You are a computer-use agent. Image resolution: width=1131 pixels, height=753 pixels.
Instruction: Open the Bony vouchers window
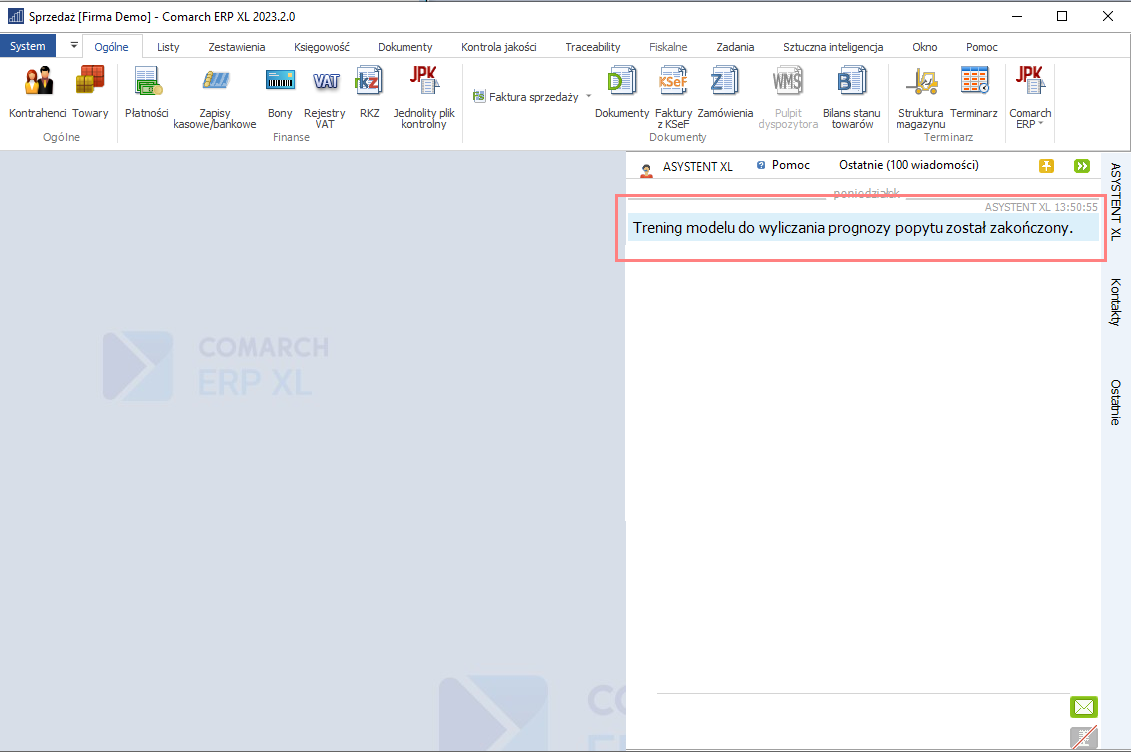click(280, 92)
